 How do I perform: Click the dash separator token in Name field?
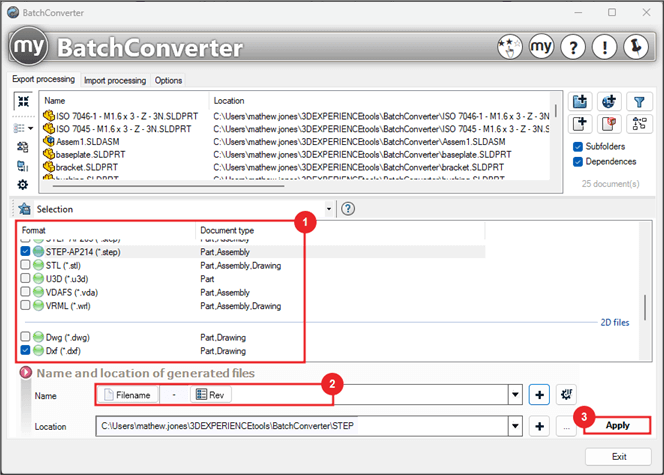[174, 395]
